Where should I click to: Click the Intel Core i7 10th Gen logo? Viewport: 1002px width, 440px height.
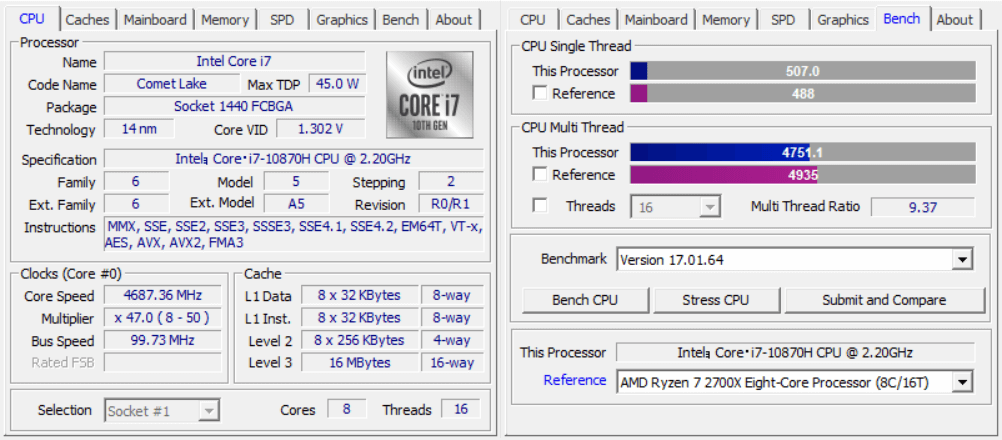coord(429,95)
